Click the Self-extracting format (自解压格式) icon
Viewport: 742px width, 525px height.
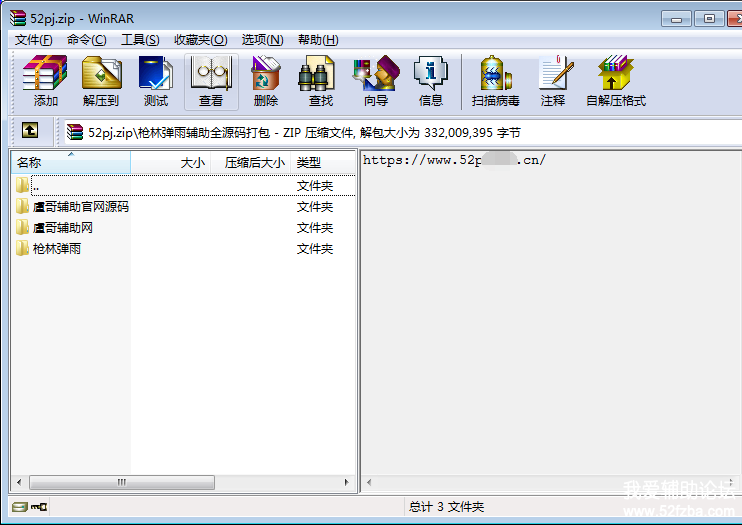pyautogui.click(x=615, y=81)
